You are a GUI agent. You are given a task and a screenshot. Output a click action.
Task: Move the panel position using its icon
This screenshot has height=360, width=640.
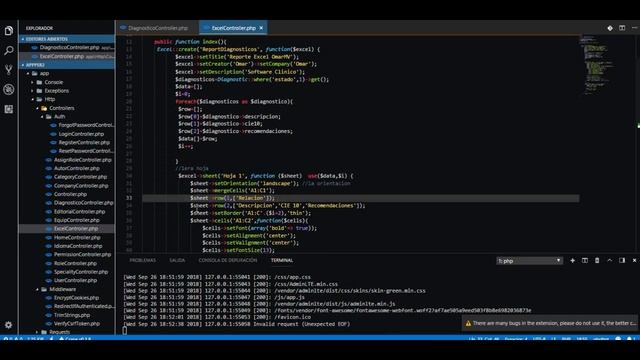point(622,260)
